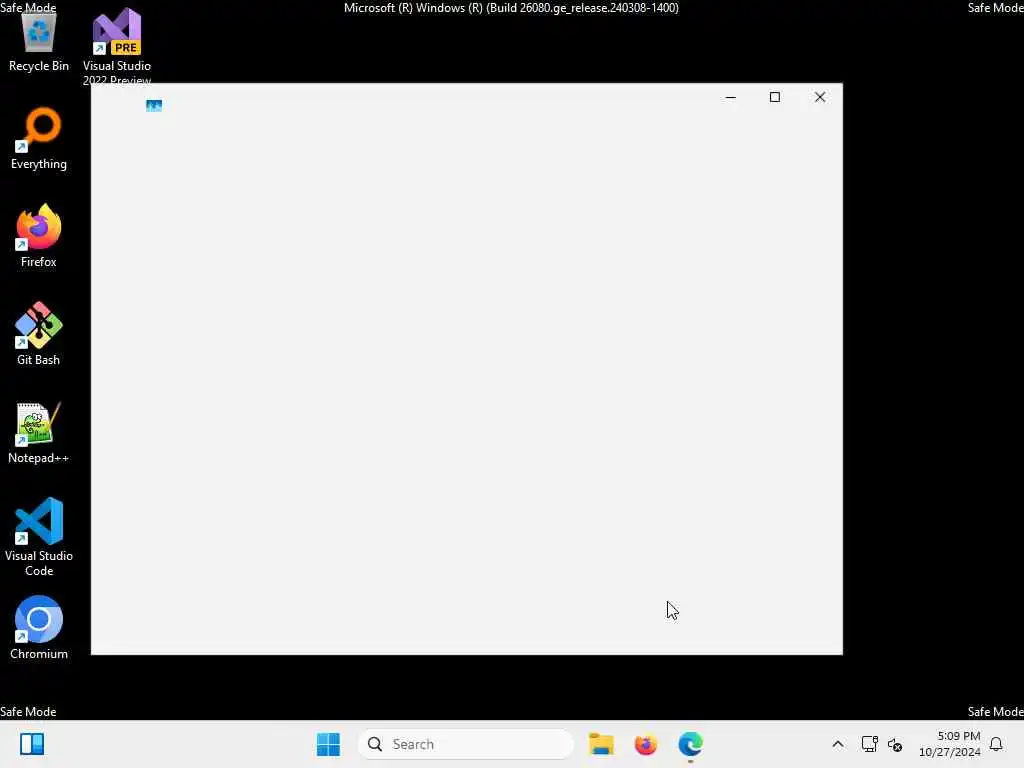Open the display/network tray icon
This screenshot has width=1024, height=768.
click(869, 744)
